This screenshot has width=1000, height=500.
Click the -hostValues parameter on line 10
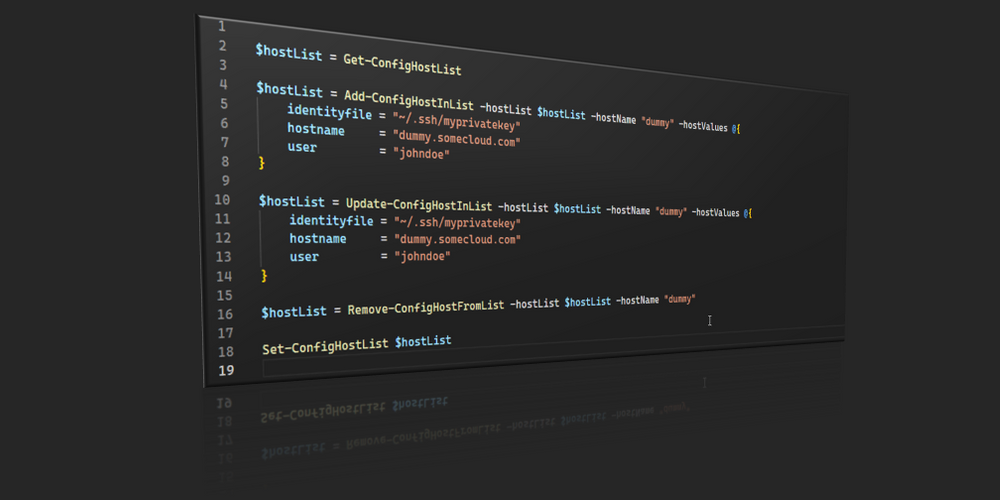716,212
